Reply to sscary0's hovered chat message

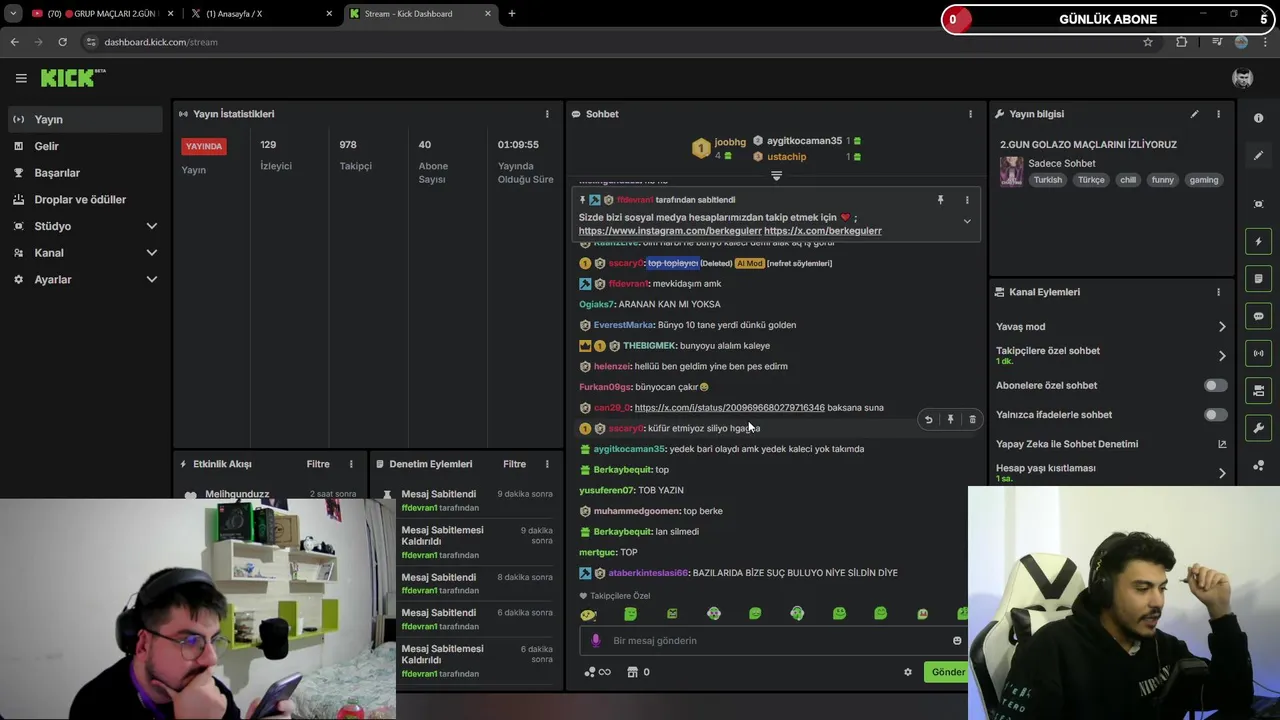[x=928, y=420]
